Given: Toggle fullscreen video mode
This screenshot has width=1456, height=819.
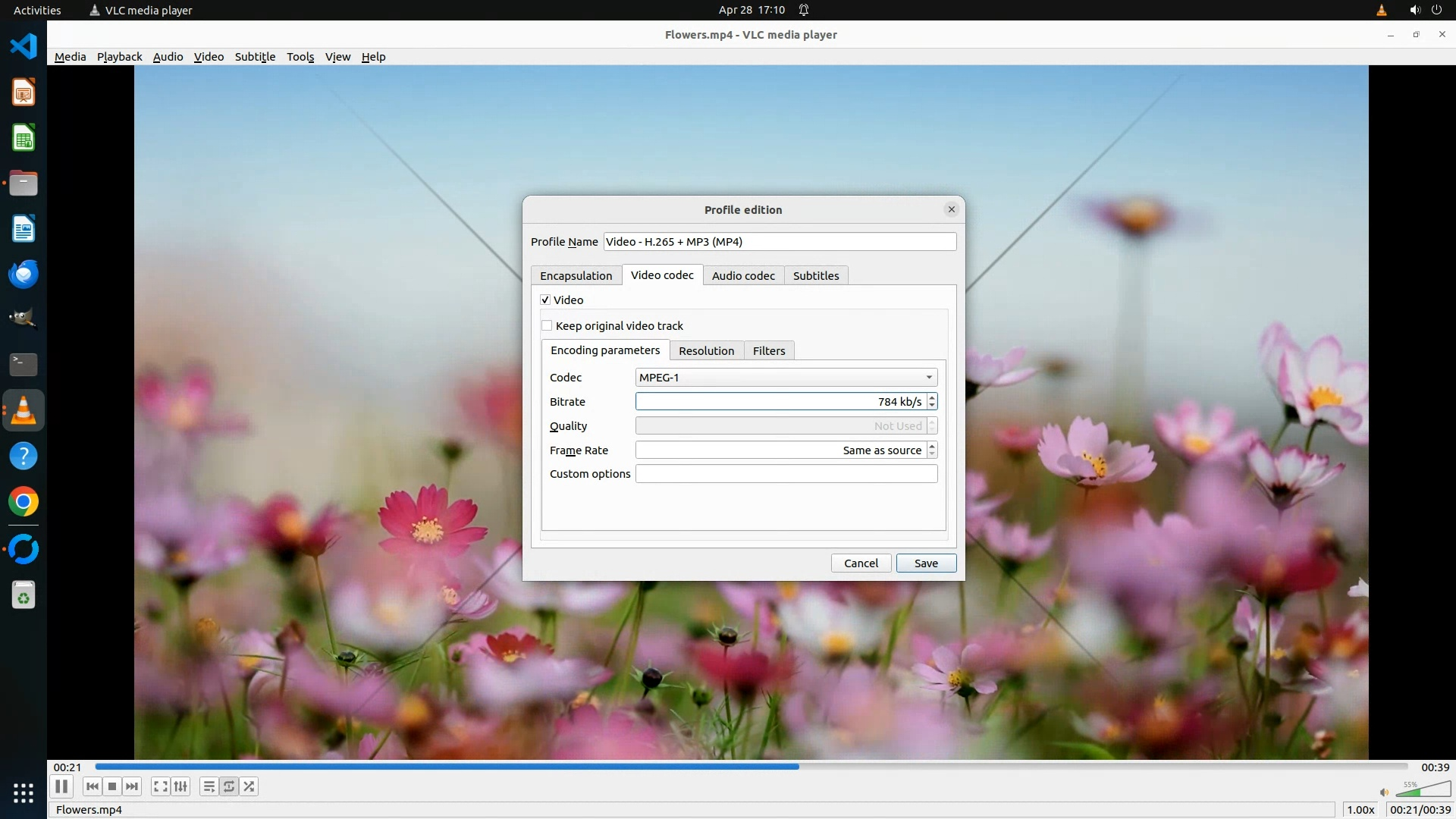Looking at the screenshot, I should pos(160,786).
